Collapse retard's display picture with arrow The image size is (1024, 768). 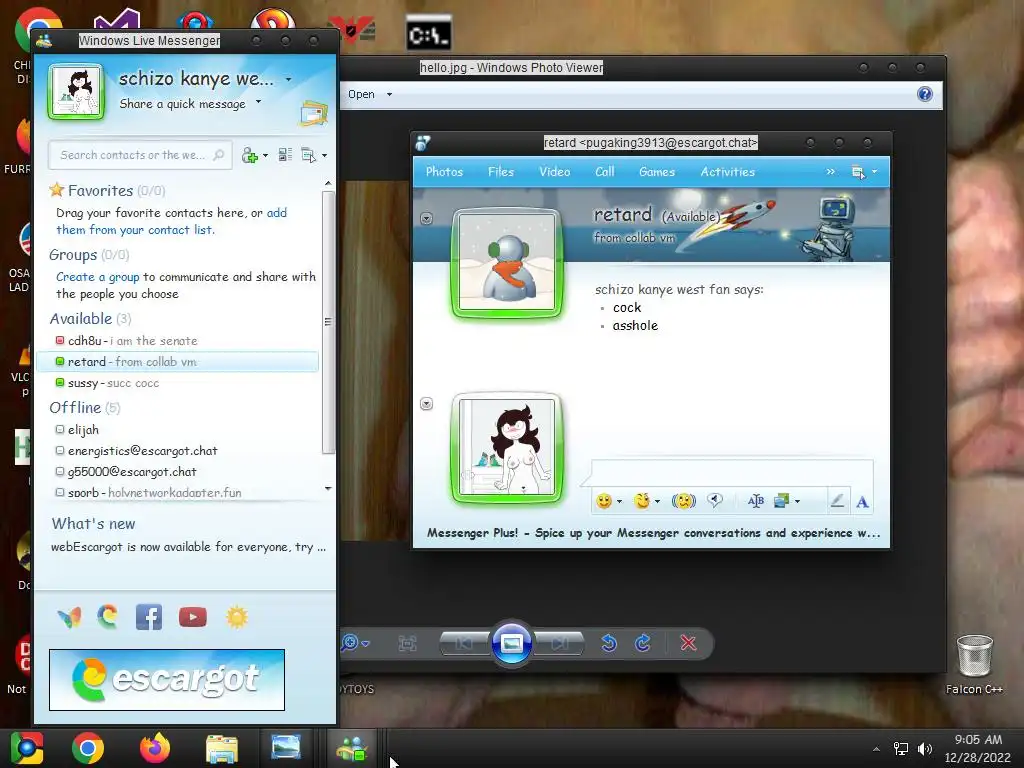426,218
